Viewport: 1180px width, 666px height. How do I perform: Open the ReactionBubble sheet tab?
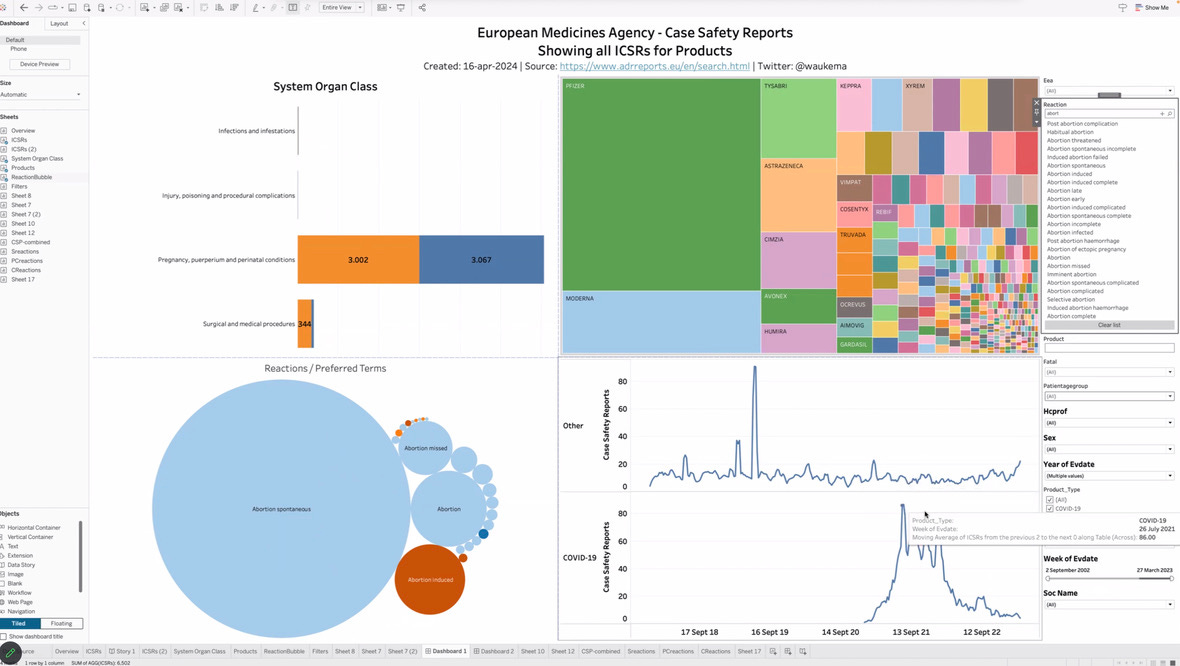284,652
